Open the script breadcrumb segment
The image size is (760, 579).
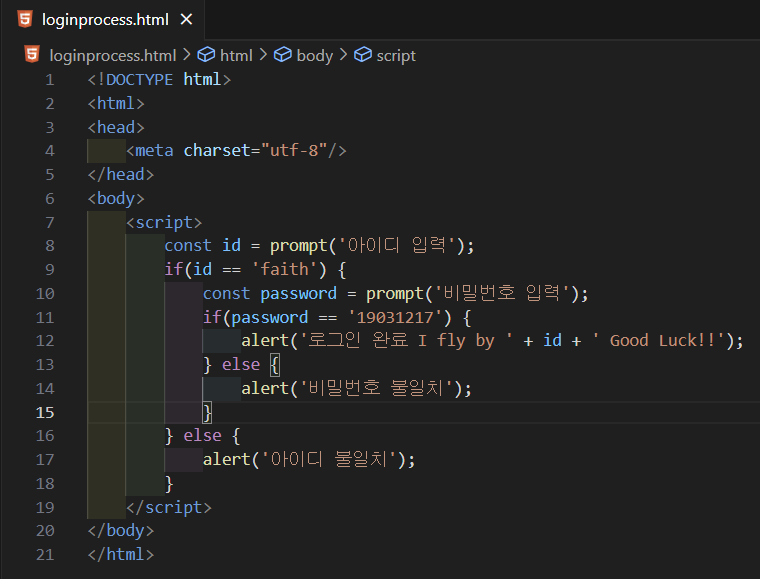pyautogui.click(x=396, y=56)
